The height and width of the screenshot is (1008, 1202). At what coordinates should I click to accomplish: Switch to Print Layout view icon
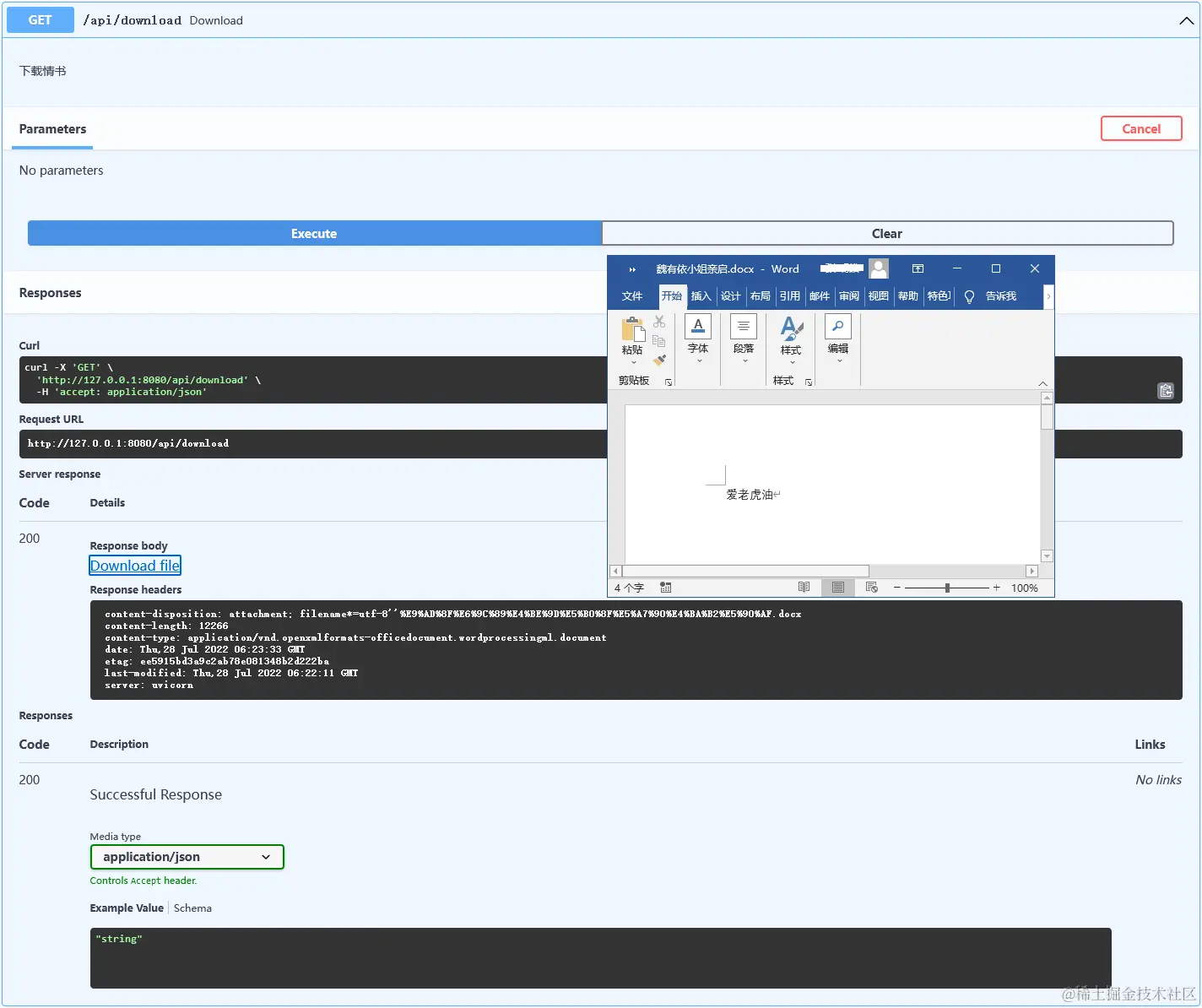(838, 588)
